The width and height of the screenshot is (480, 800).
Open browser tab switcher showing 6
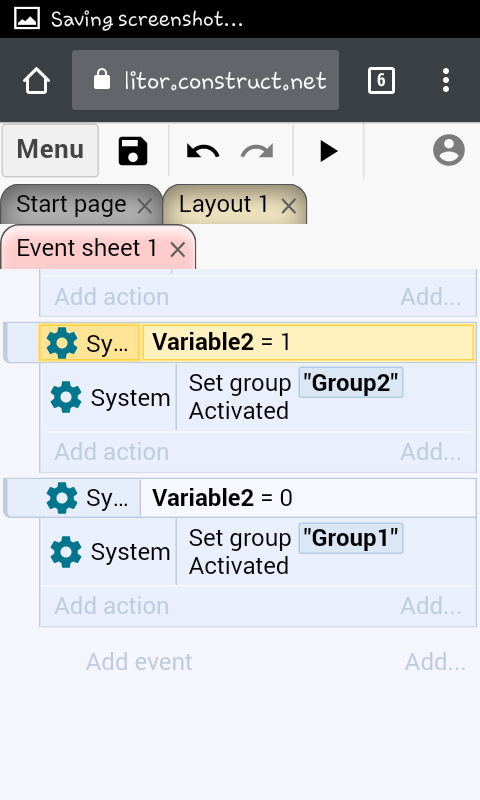(x=381, y=80)
